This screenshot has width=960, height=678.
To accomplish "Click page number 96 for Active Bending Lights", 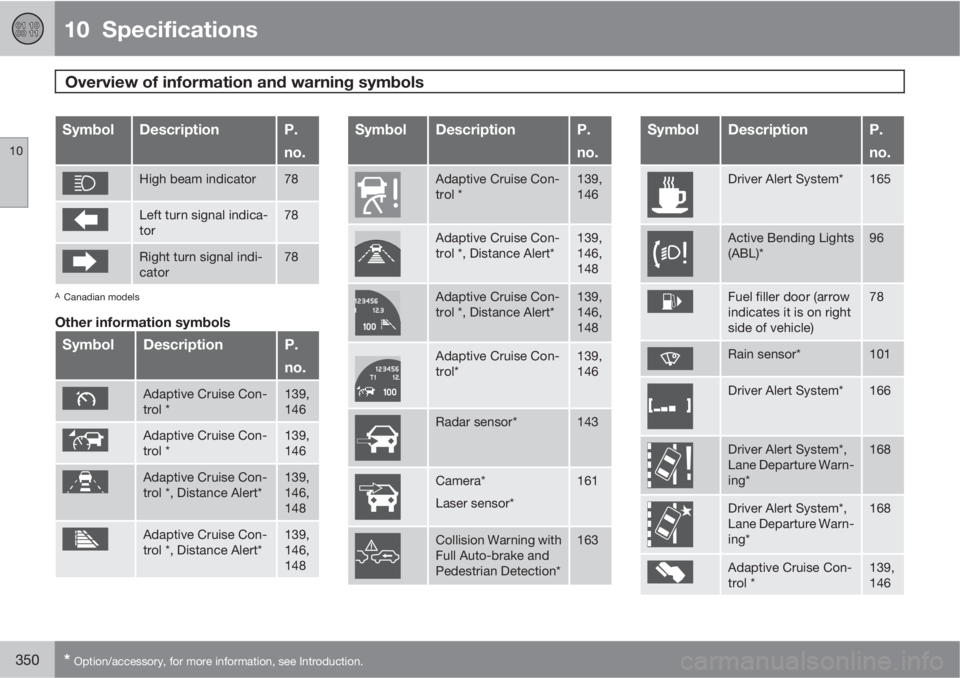I will click(x=877, y=238).
